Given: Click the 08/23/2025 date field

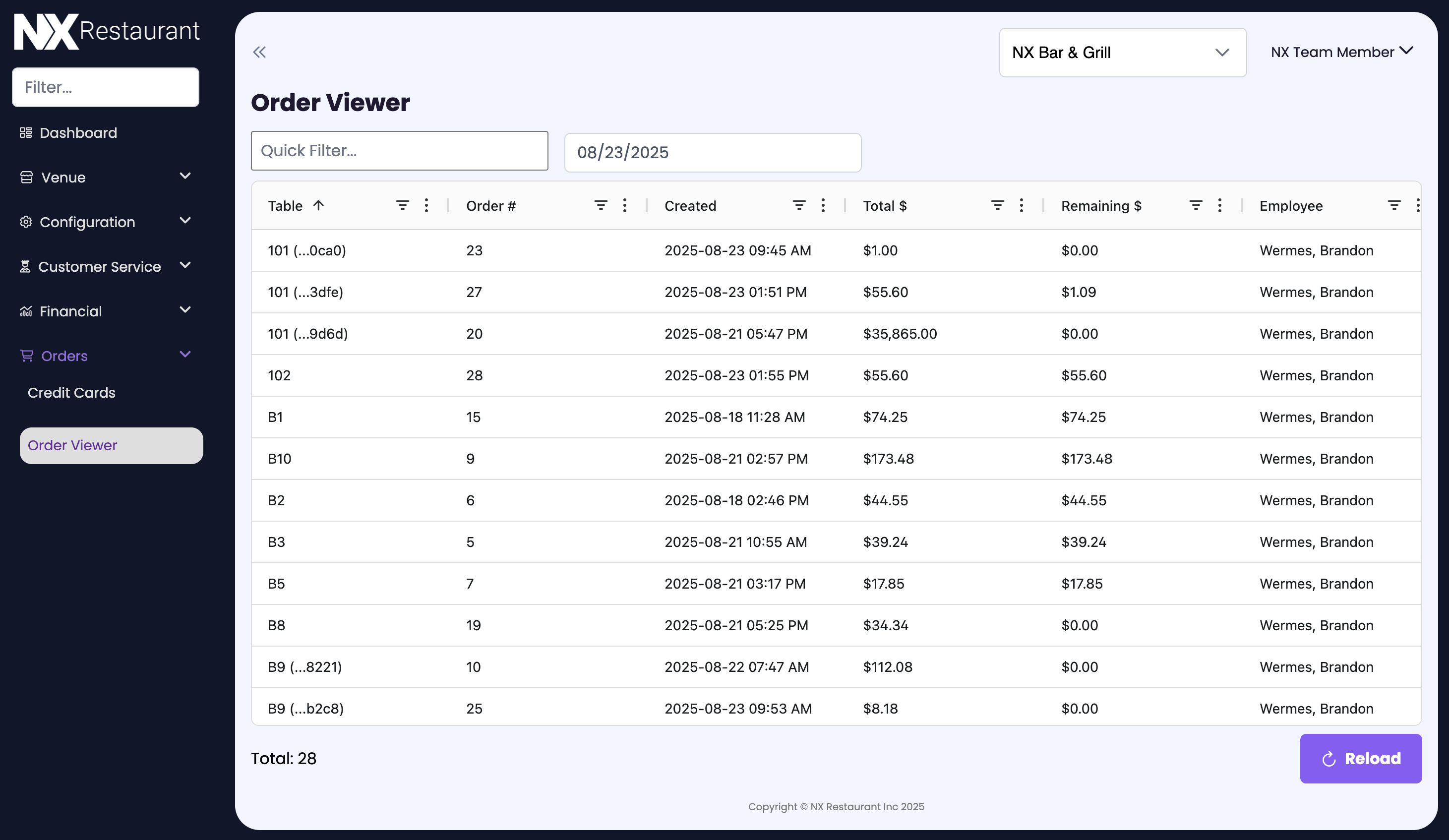Looking at the screenshot, I should pyautogui.click(x=712, y=152).
